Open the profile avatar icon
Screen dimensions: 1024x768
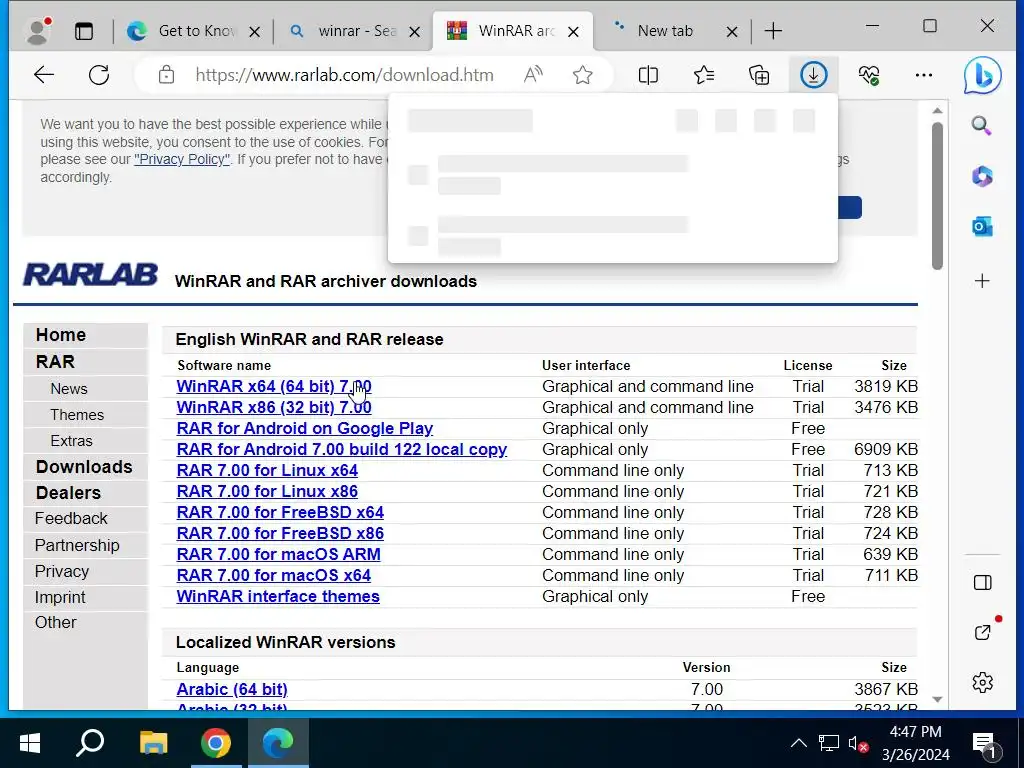[x=38, y=31]
